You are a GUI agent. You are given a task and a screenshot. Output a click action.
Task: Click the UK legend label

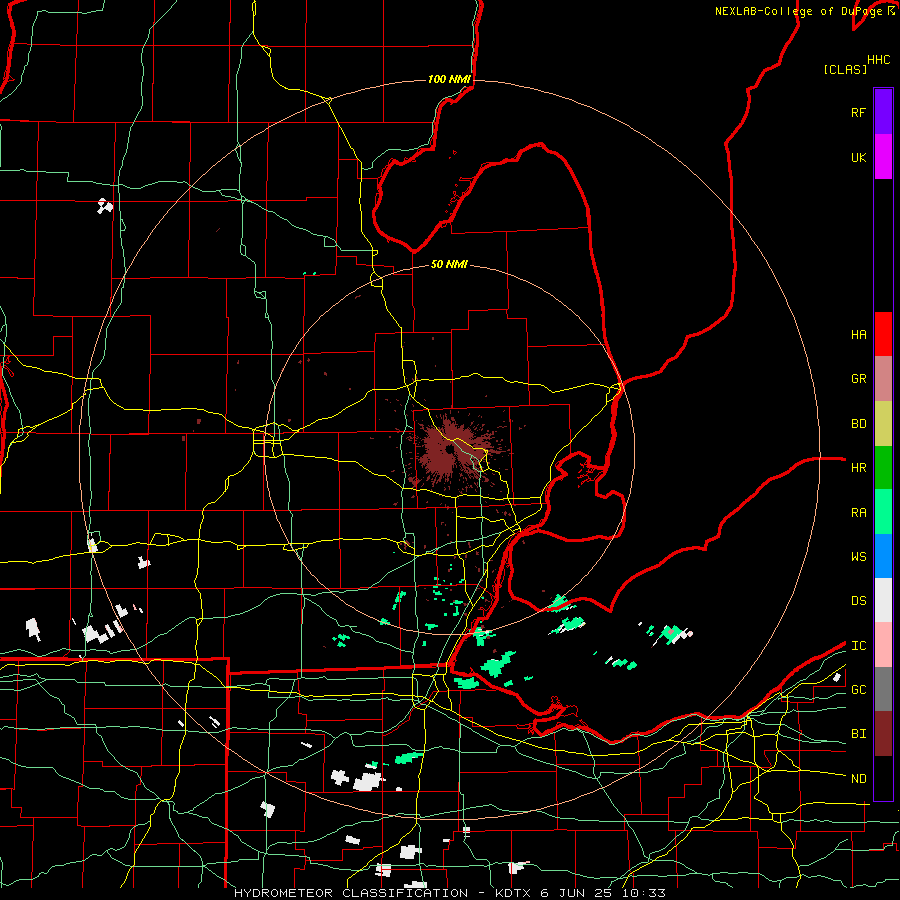pos(859,157)
